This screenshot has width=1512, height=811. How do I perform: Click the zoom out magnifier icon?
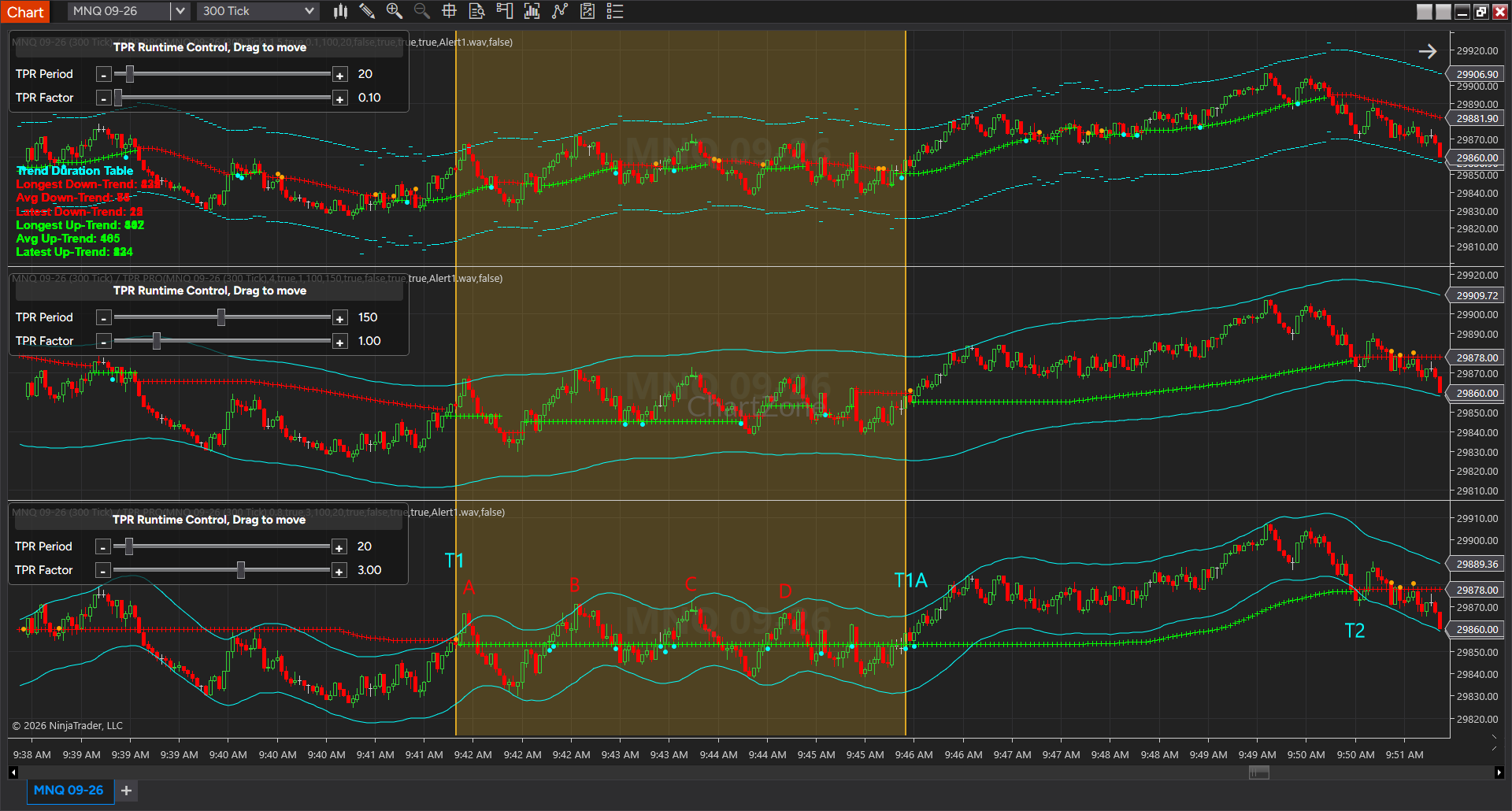422,11
